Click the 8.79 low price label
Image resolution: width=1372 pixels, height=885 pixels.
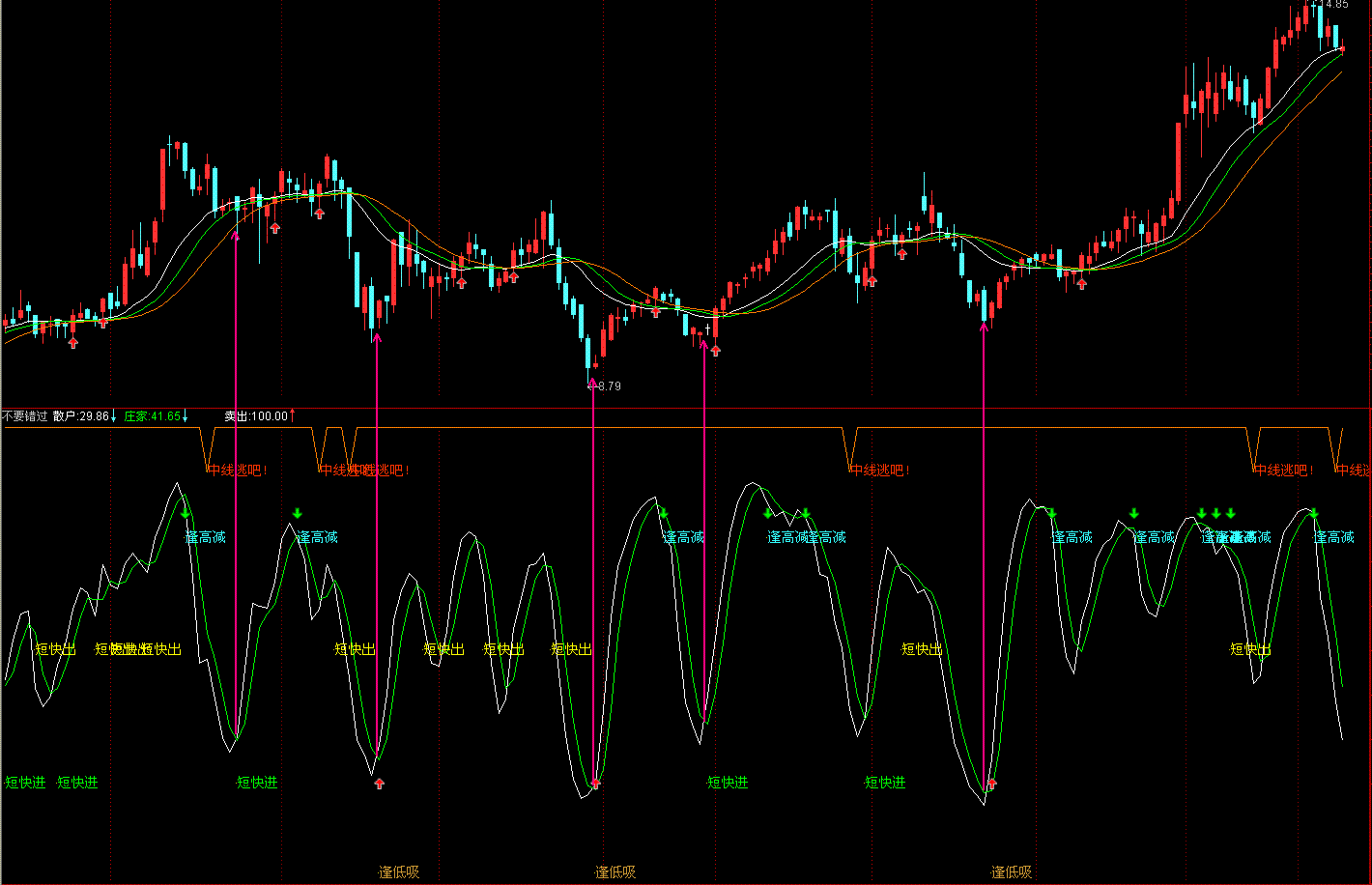click(x=610, y=385)
